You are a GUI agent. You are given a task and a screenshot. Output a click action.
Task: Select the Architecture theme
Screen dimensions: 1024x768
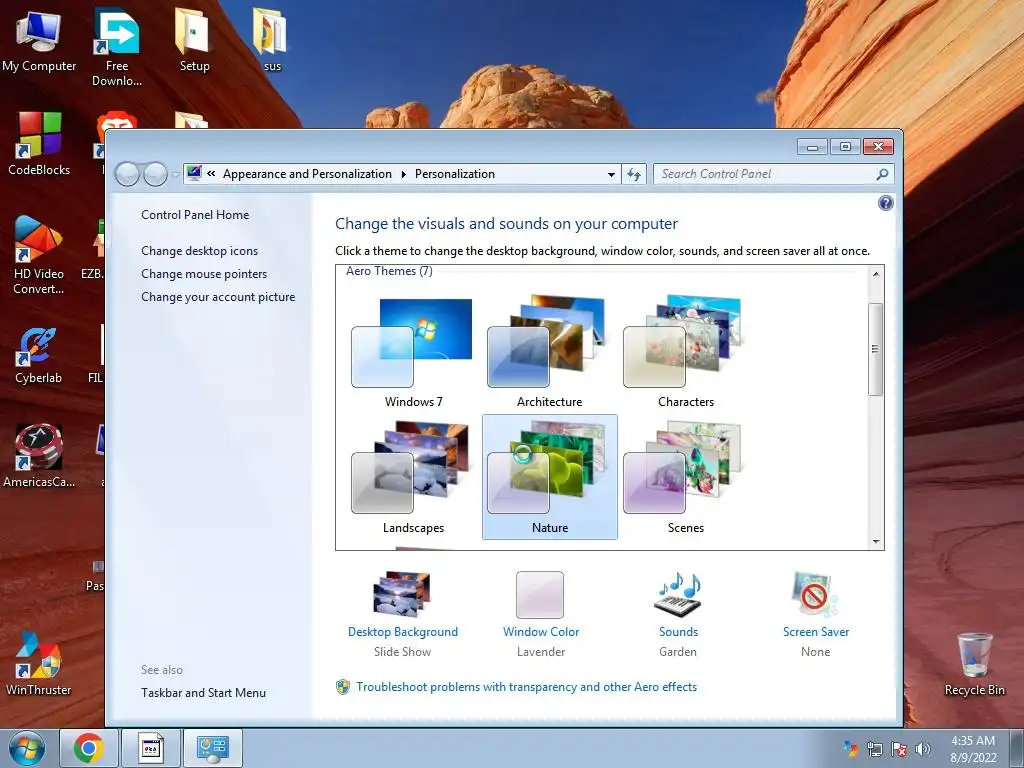click(549, 353)
